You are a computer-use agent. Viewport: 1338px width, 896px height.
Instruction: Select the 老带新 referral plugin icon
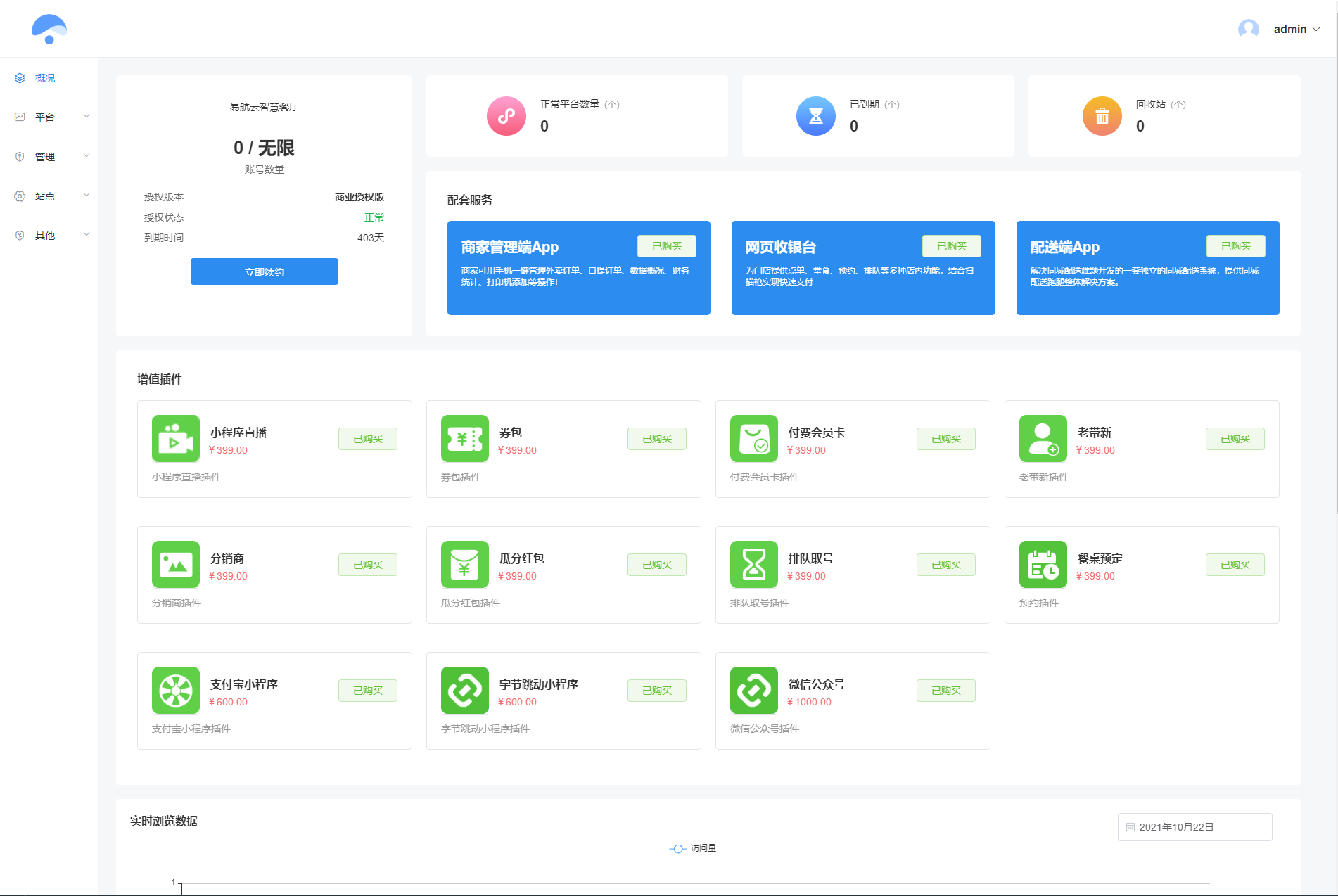[x=1043, y=438]
